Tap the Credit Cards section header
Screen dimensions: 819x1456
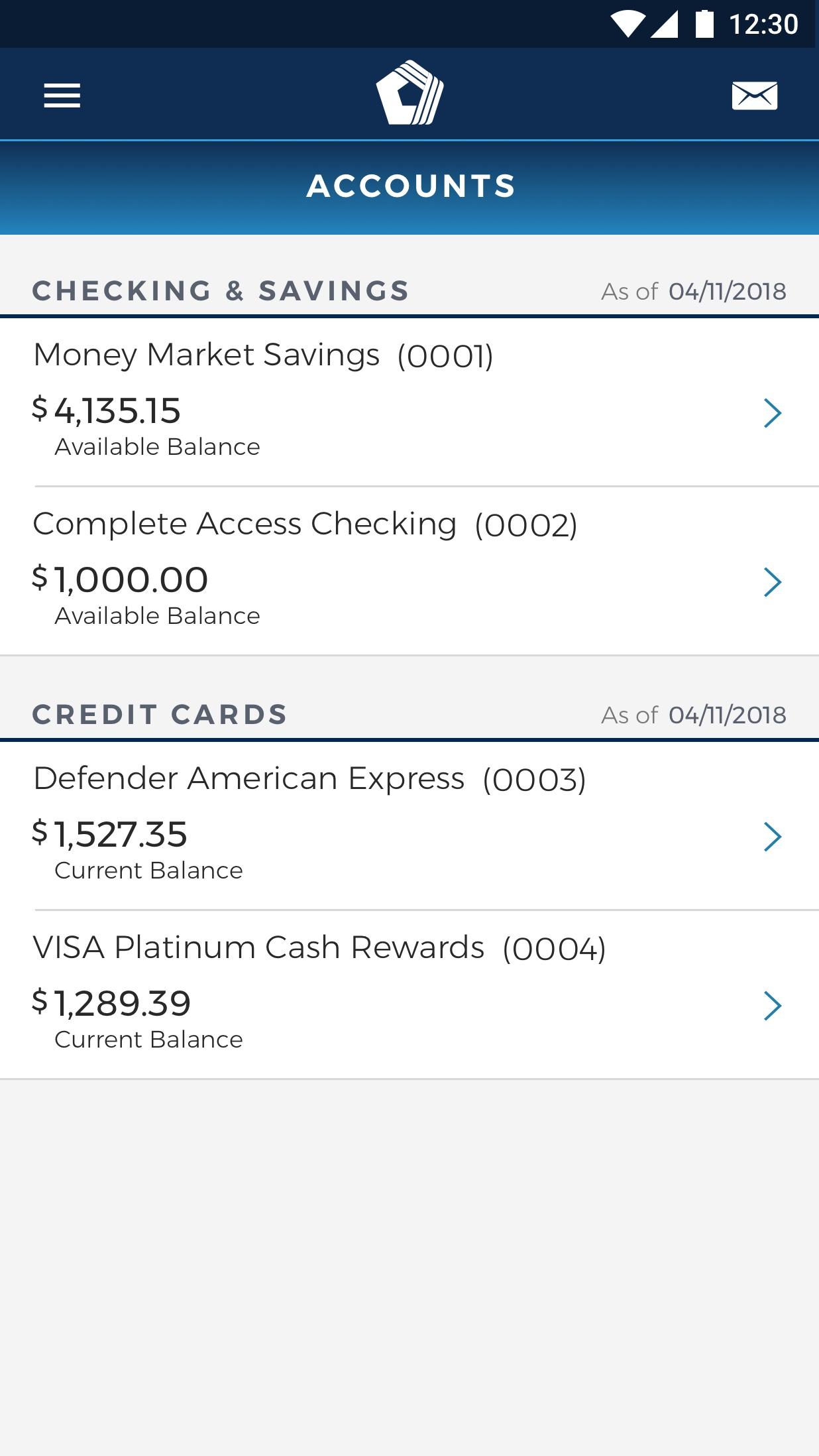tap(160, 714)
